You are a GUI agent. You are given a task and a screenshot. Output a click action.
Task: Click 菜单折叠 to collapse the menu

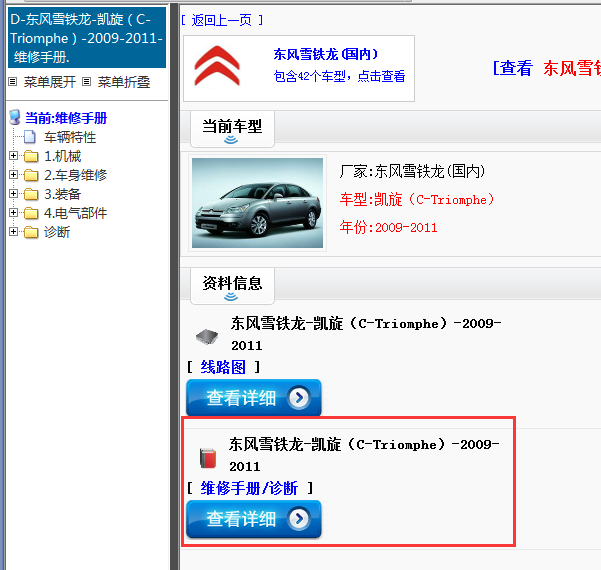pyautogui.click(x=124, y=82)
